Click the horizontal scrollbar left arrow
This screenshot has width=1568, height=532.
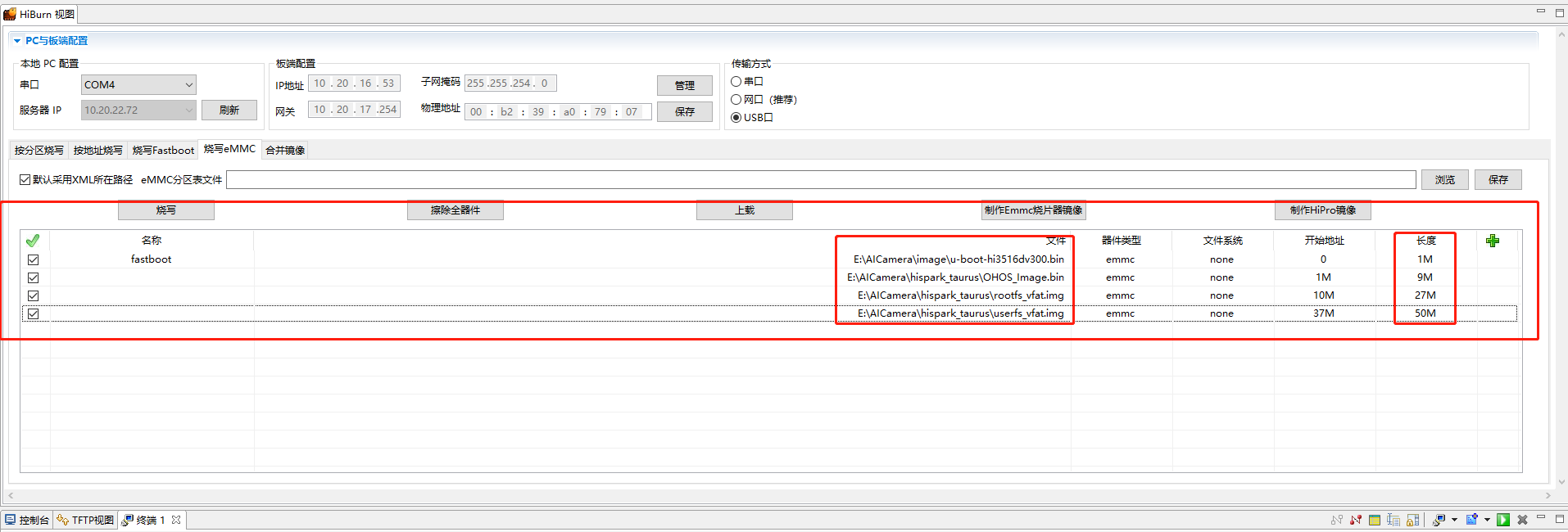11,496
